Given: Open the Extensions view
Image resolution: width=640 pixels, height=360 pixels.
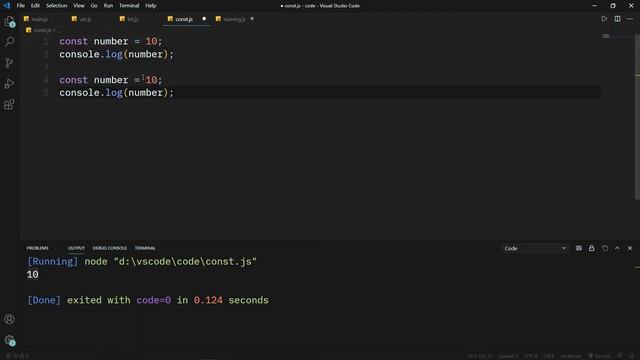Looking at the screenshot, I should click(9, 104).
